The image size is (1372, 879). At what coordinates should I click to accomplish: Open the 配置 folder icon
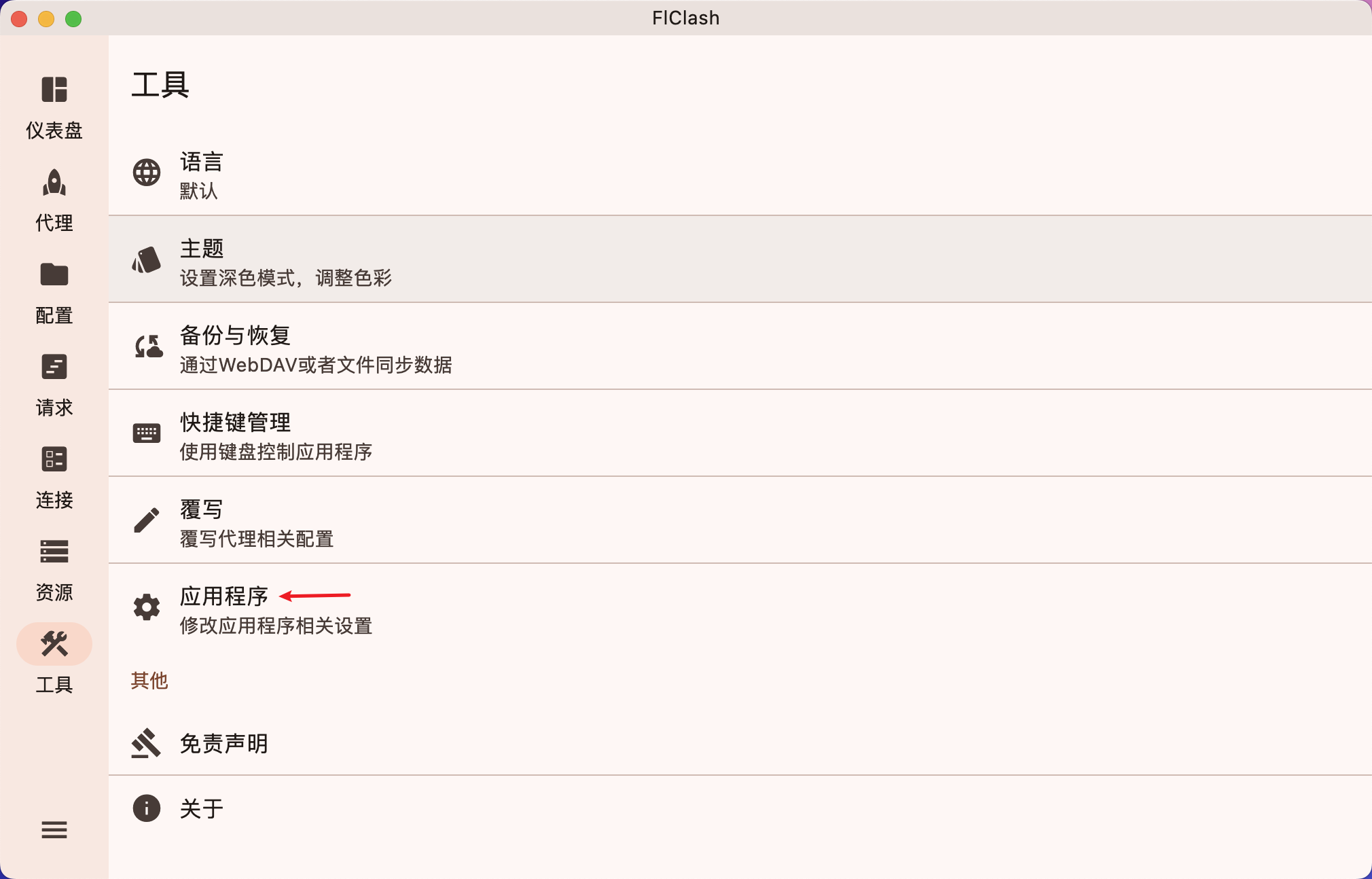54,274
